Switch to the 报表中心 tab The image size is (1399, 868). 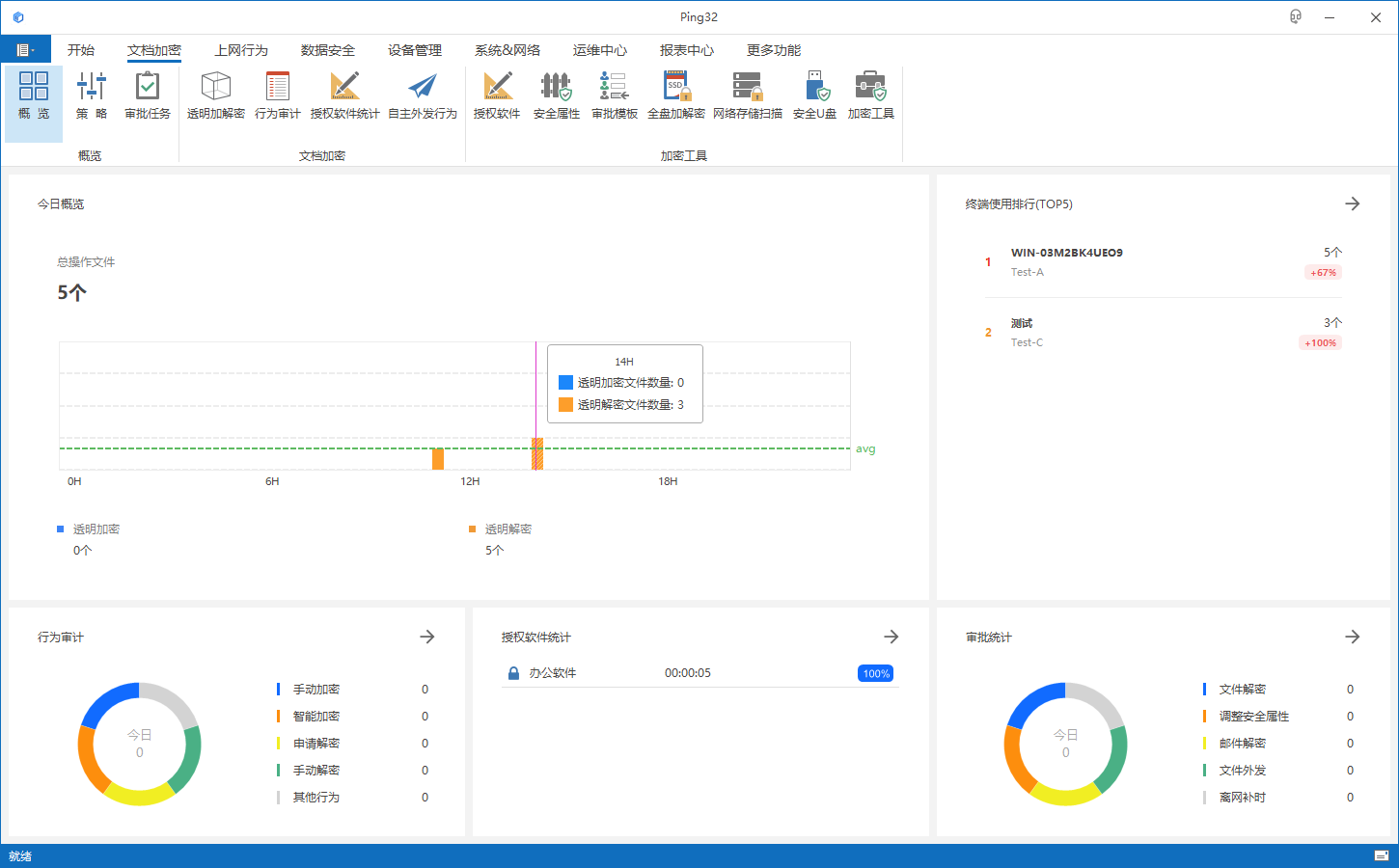pyautogui.click(x=687, y=50)
